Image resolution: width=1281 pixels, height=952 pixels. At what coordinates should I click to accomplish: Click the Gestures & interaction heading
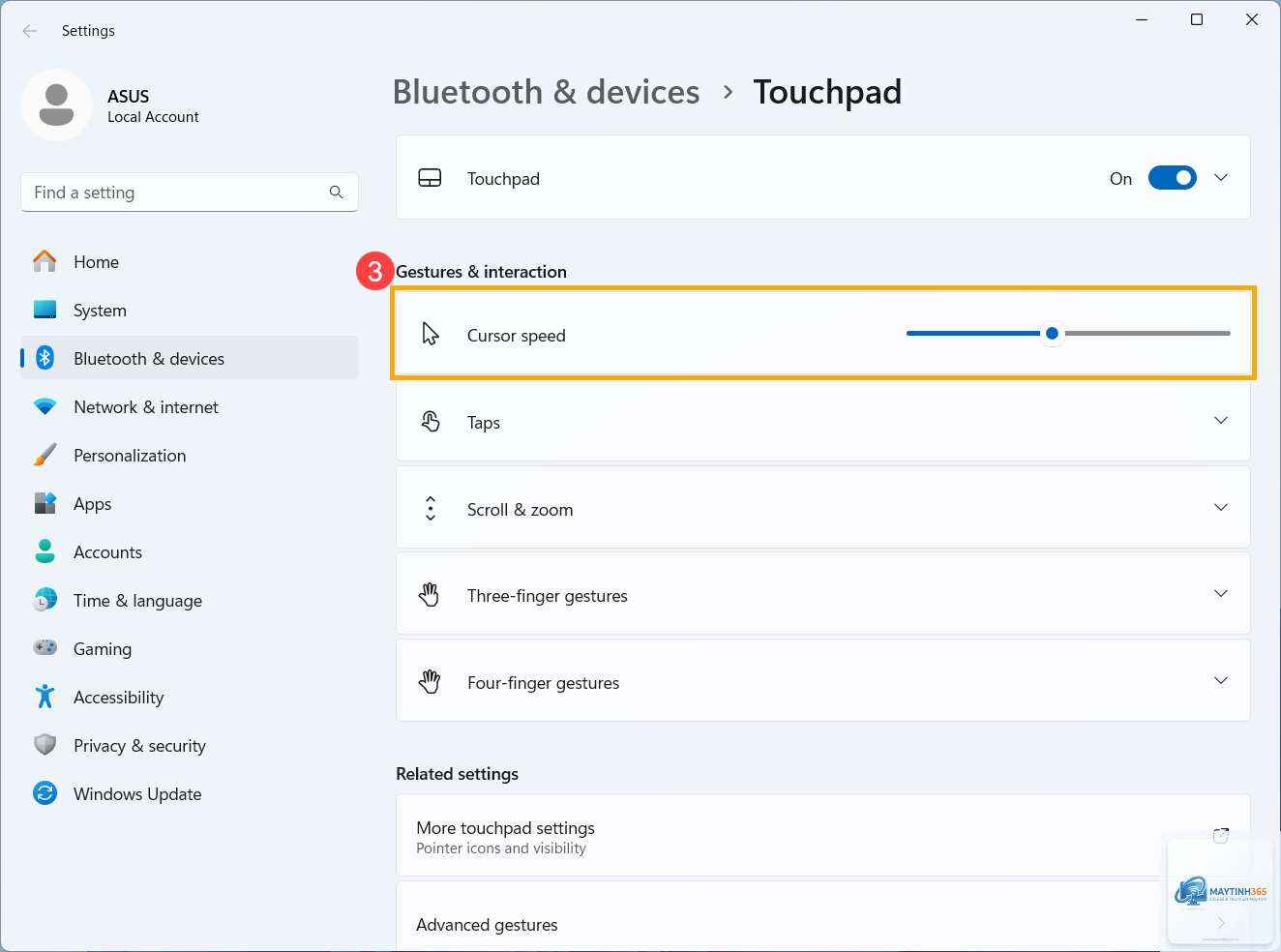(481, 272)
